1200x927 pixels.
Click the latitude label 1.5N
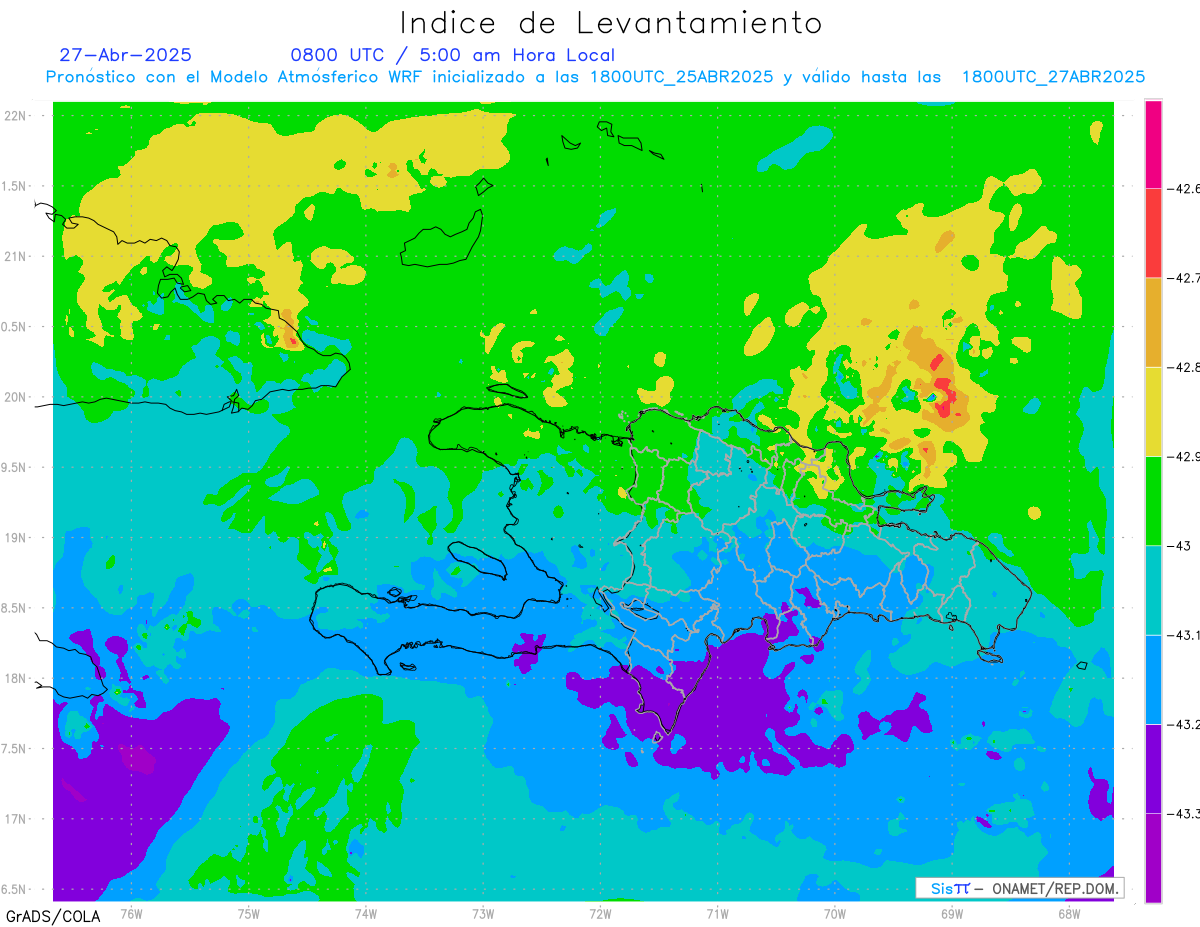coord(15,186)
